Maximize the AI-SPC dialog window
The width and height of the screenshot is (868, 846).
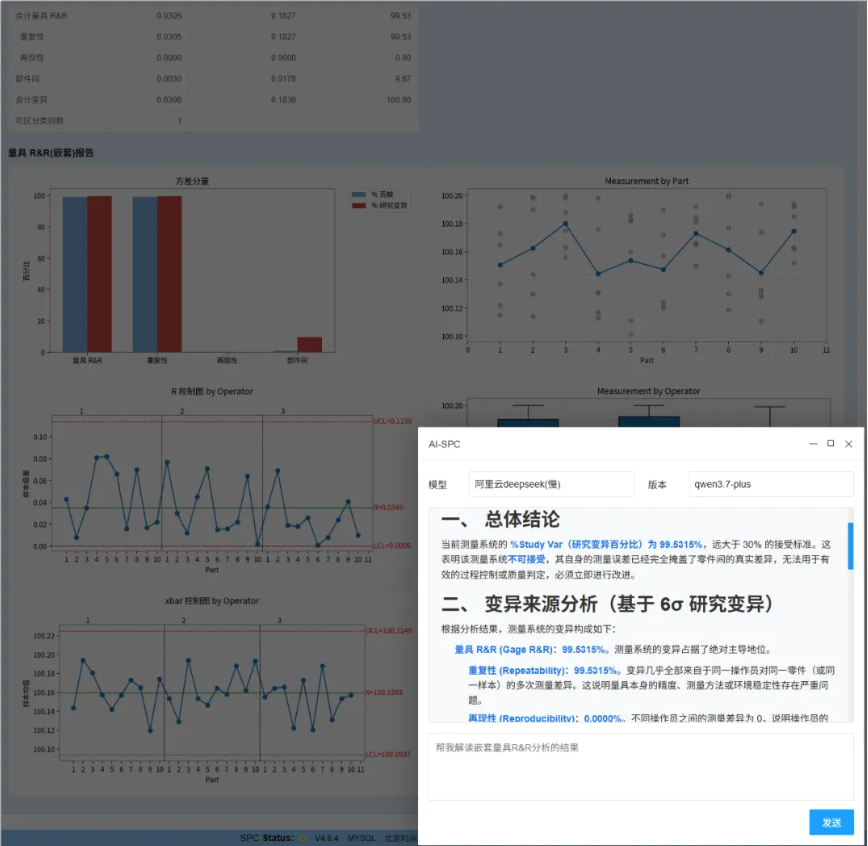pos(830,443)
